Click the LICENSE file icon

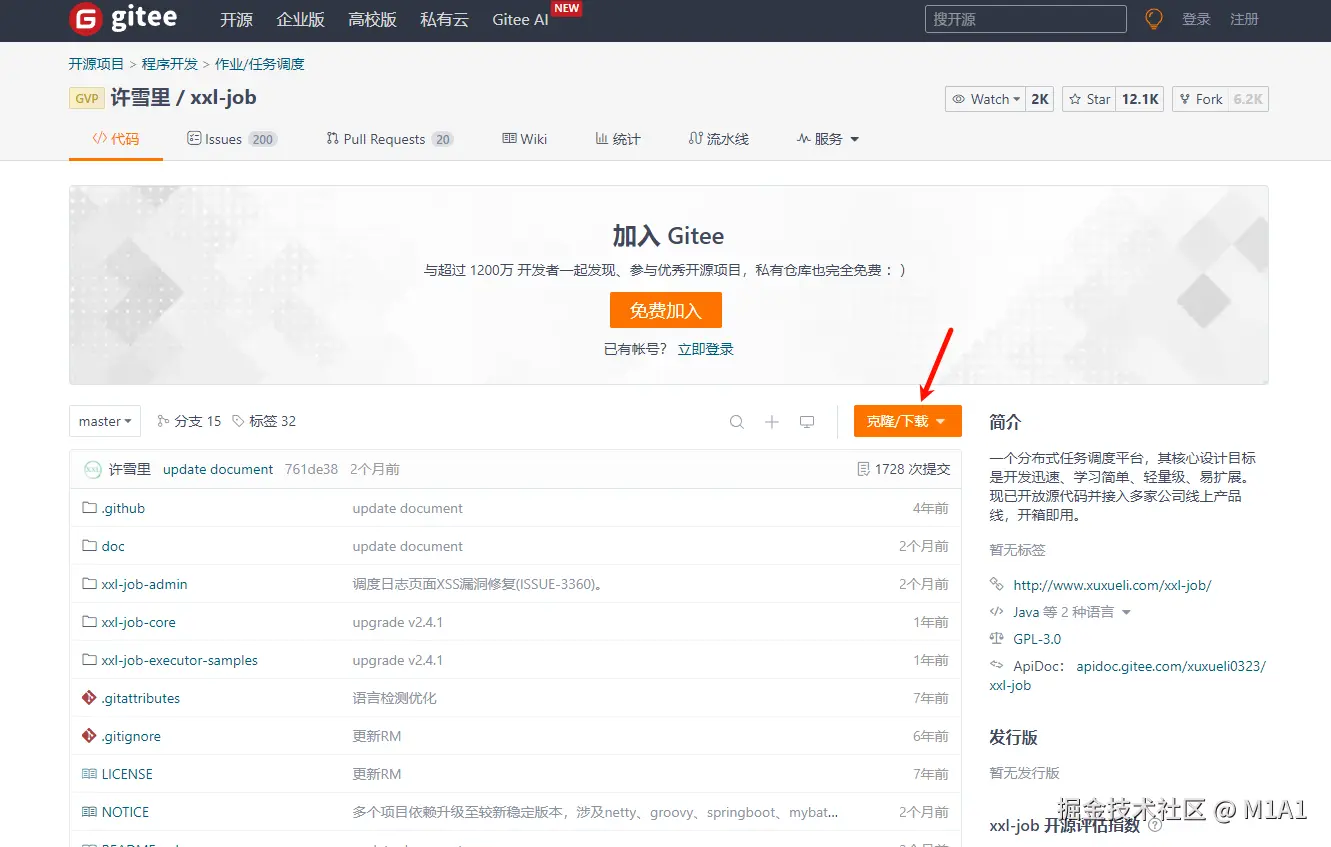tap(89, 774)
